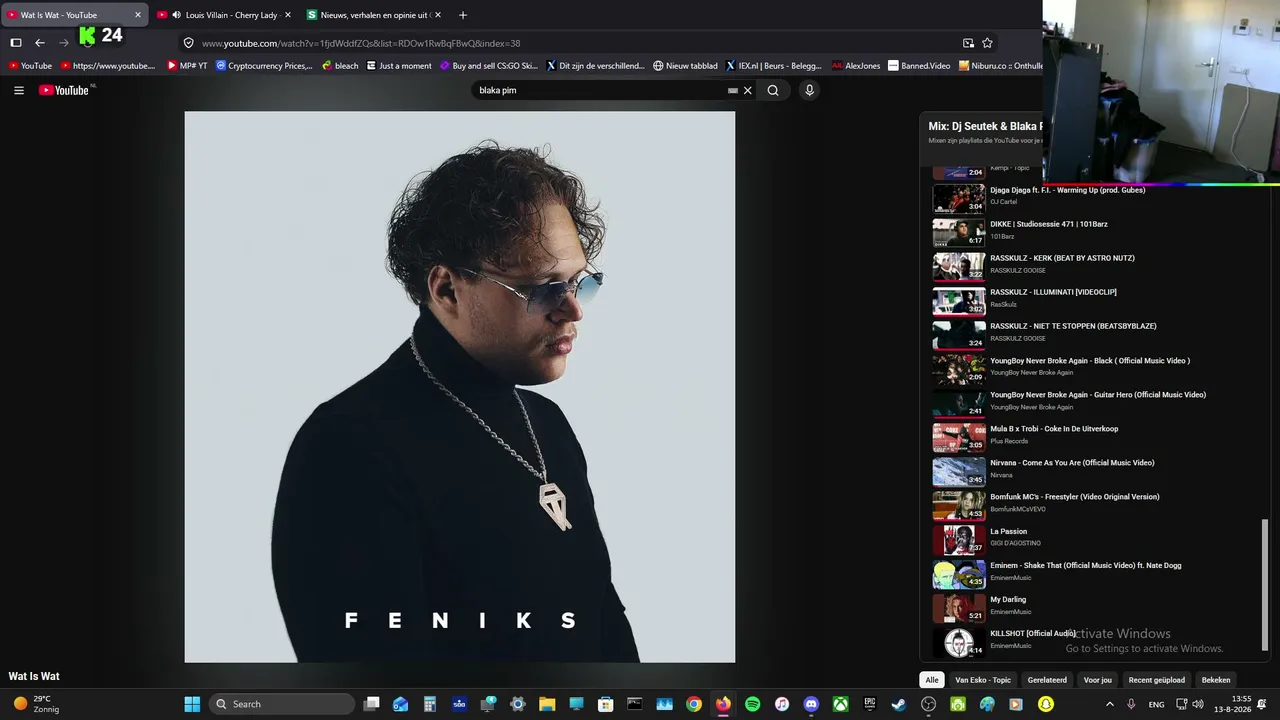Open the Banned.Video bookmark
Screen dimensions: 1280x720
tap(919, 66)
